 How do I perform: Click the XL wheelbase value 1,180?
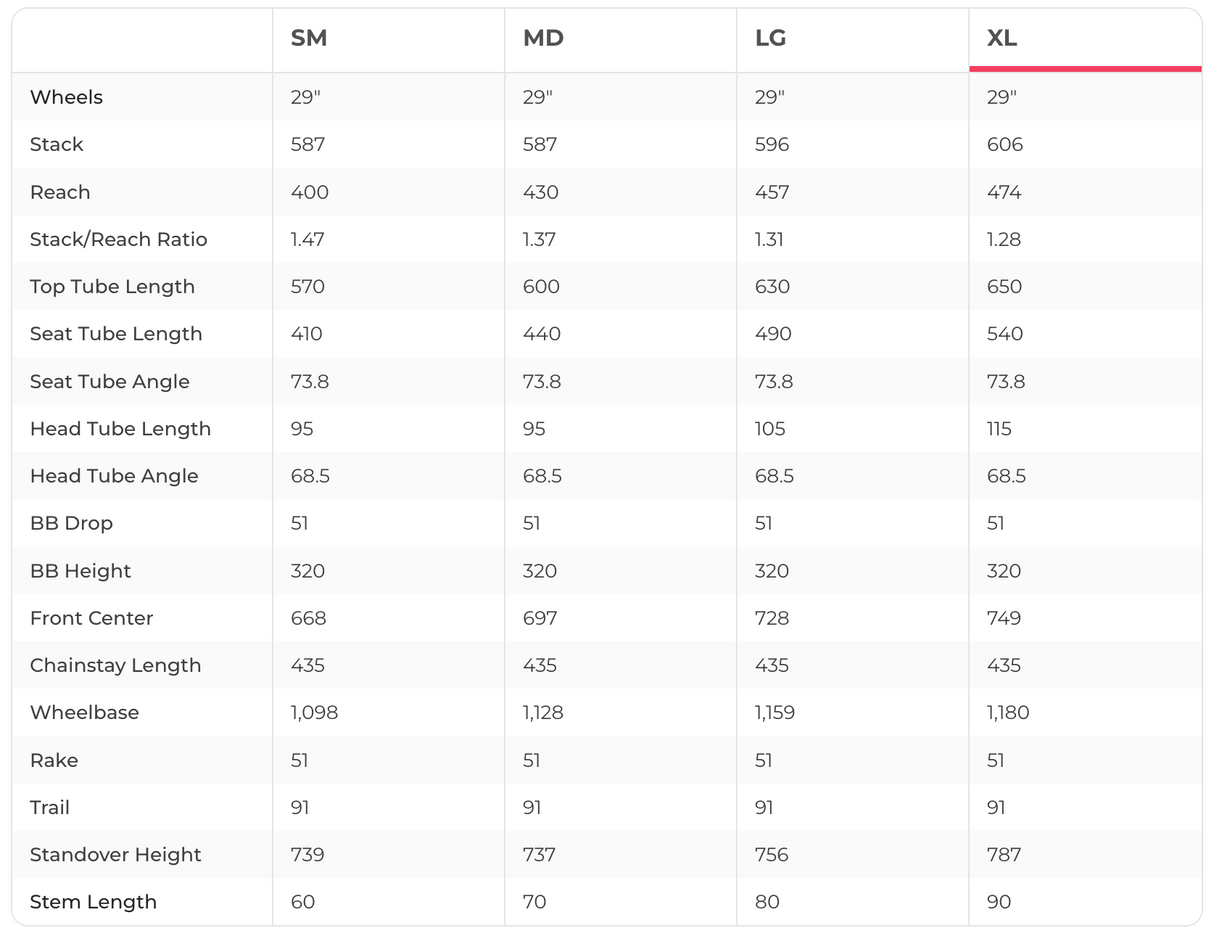pos(1008,712)
